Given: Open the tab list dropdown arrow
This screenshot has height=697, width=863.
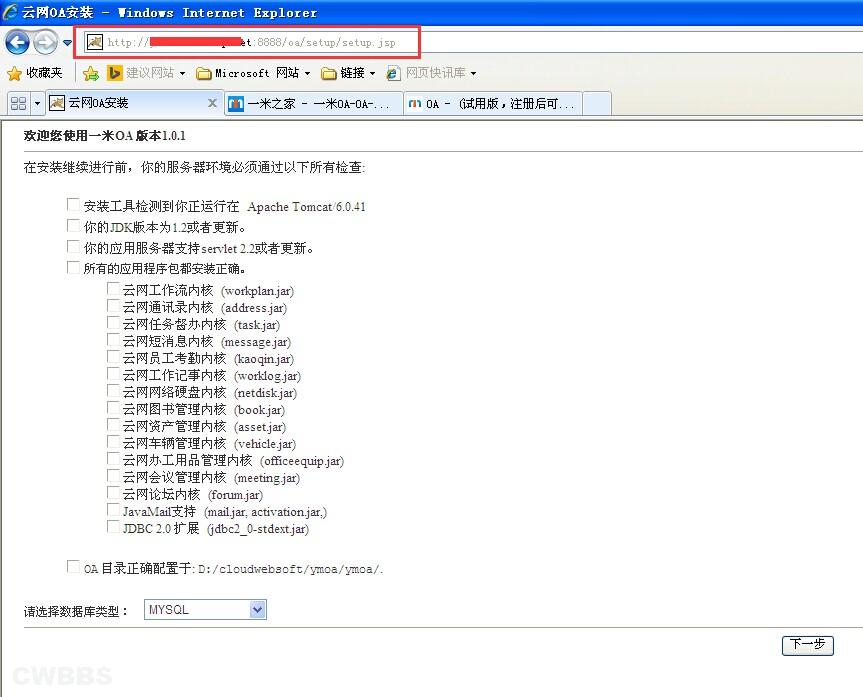Looking at the screenshot, I should [37, 104].
